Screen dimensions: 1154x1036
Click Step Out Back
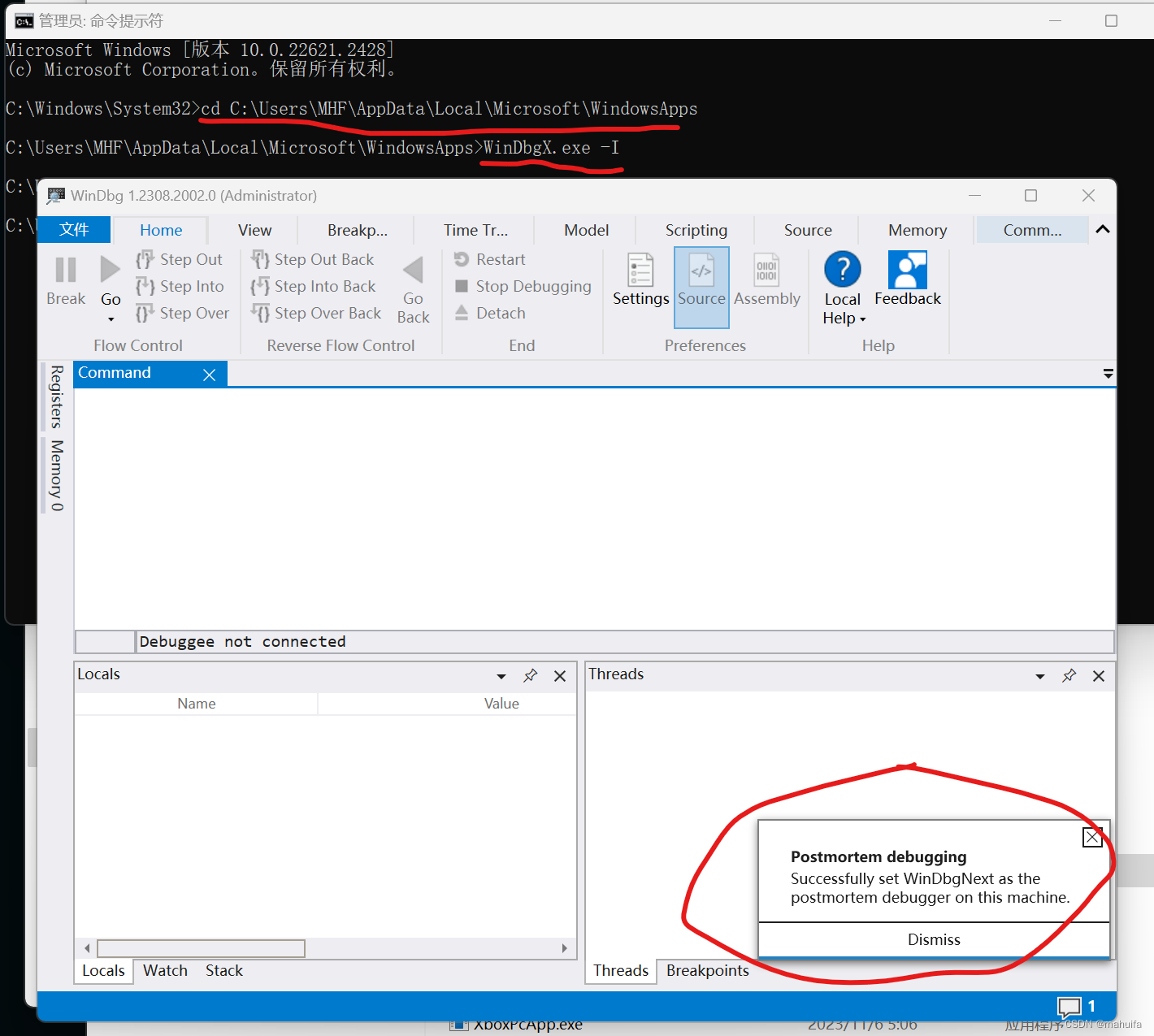point(312,259)
